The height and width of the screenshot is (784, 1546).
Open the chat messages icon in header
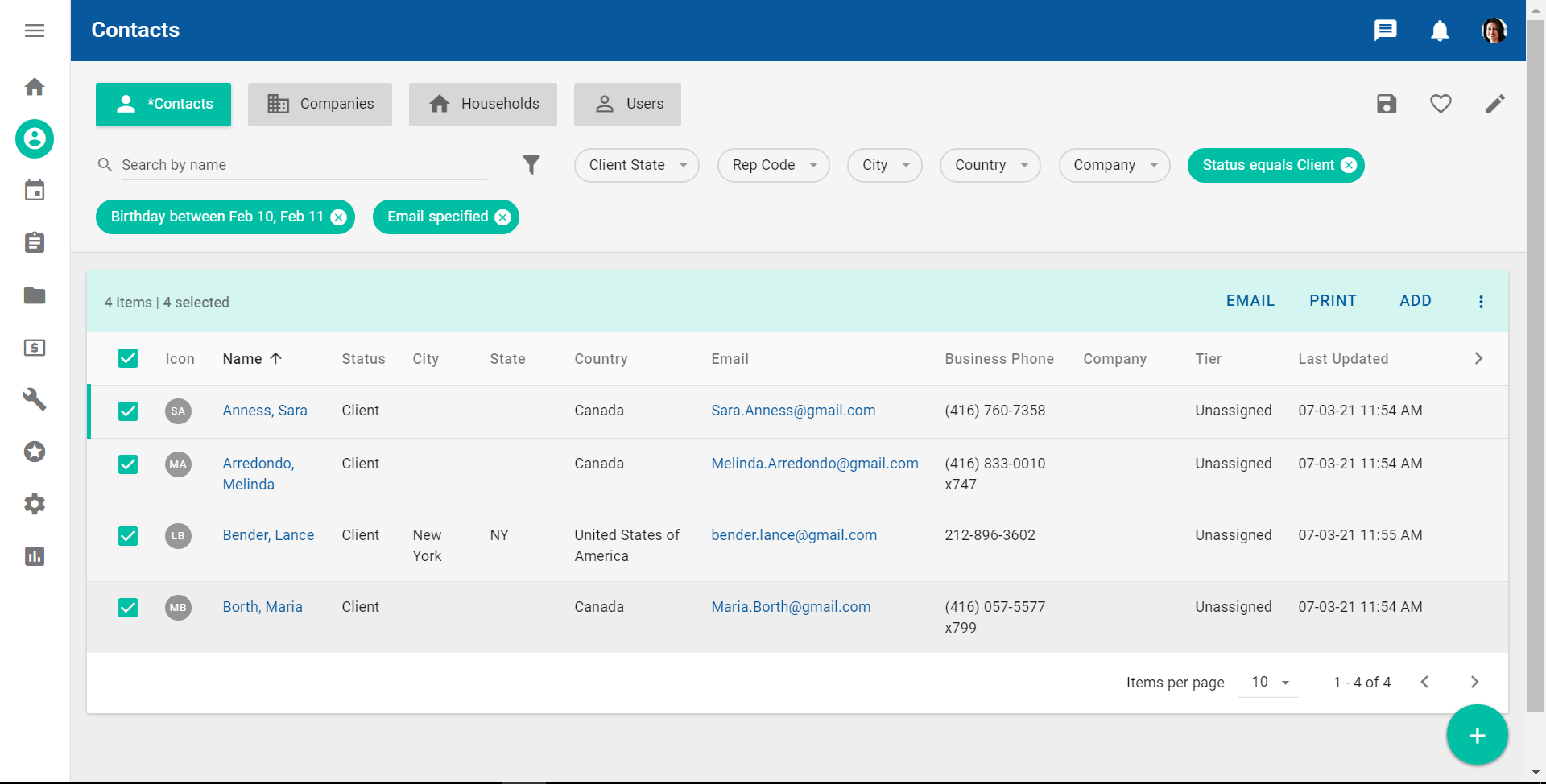[x=1385, y=31]
